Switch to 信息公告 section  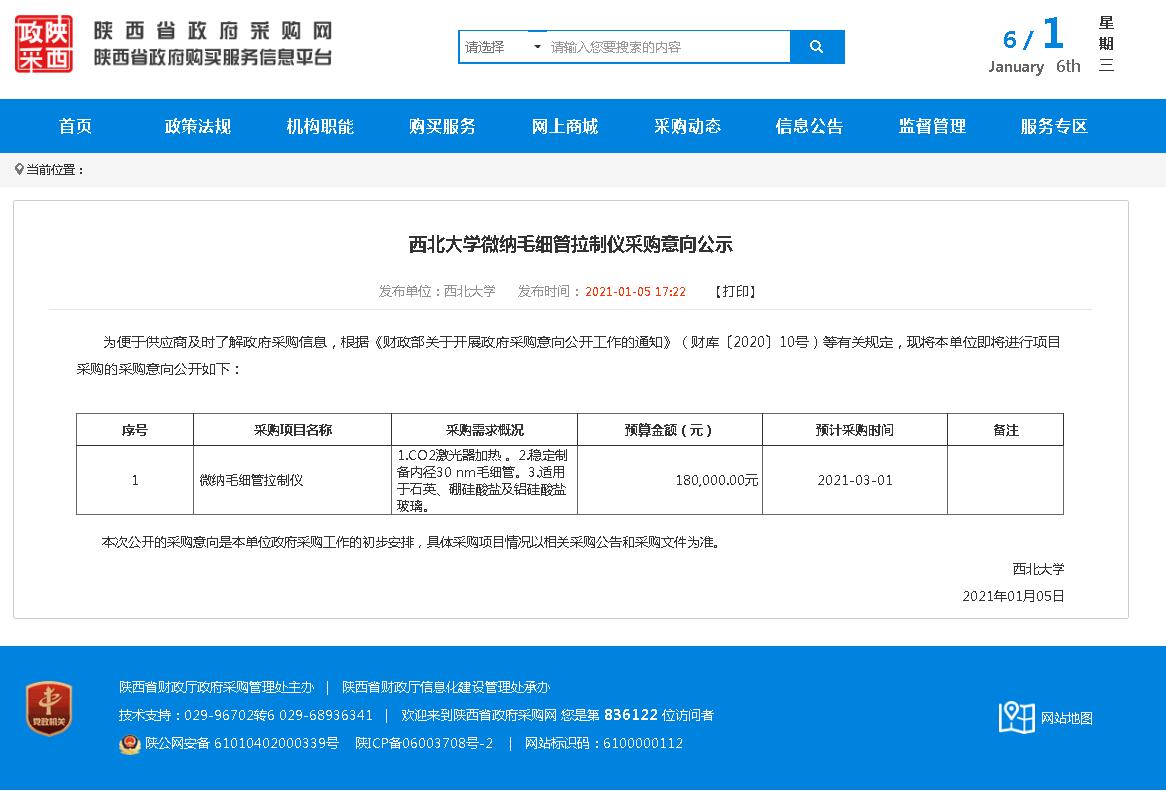tap(809, 126)
